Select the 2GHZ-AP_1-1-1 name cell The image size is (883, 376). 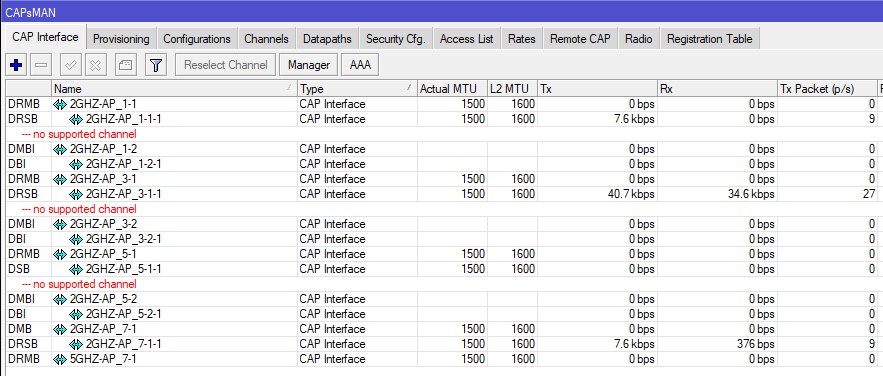[x=174, y=119]
